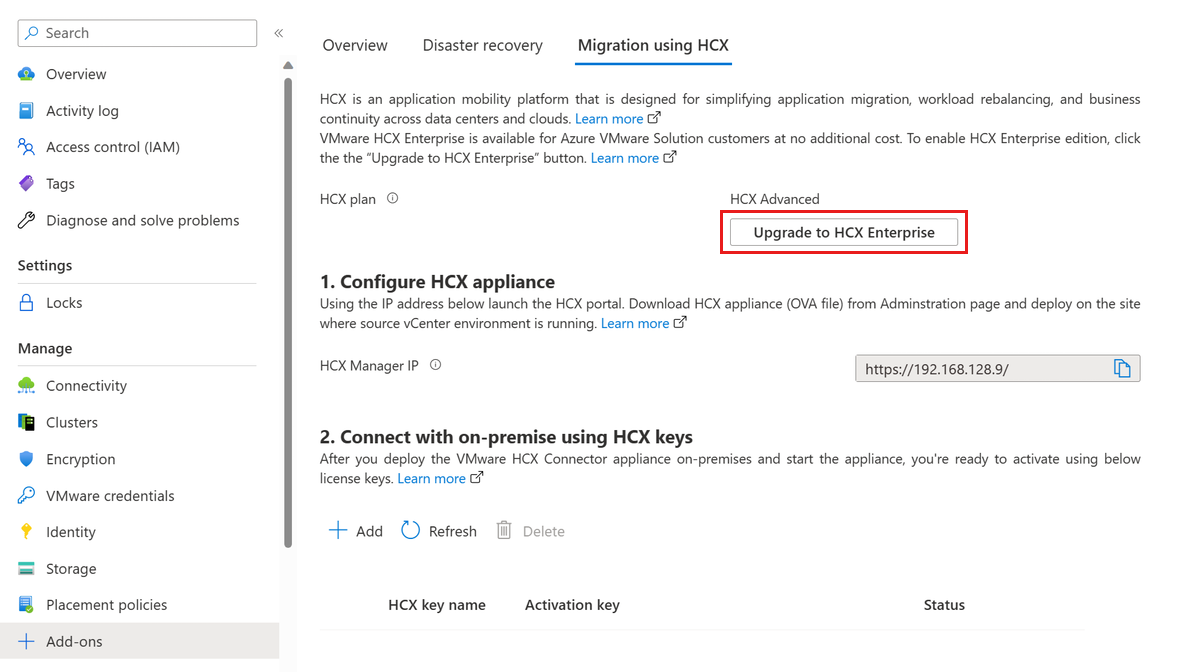Click the Add-ons plus icon

tap(27, 642)
